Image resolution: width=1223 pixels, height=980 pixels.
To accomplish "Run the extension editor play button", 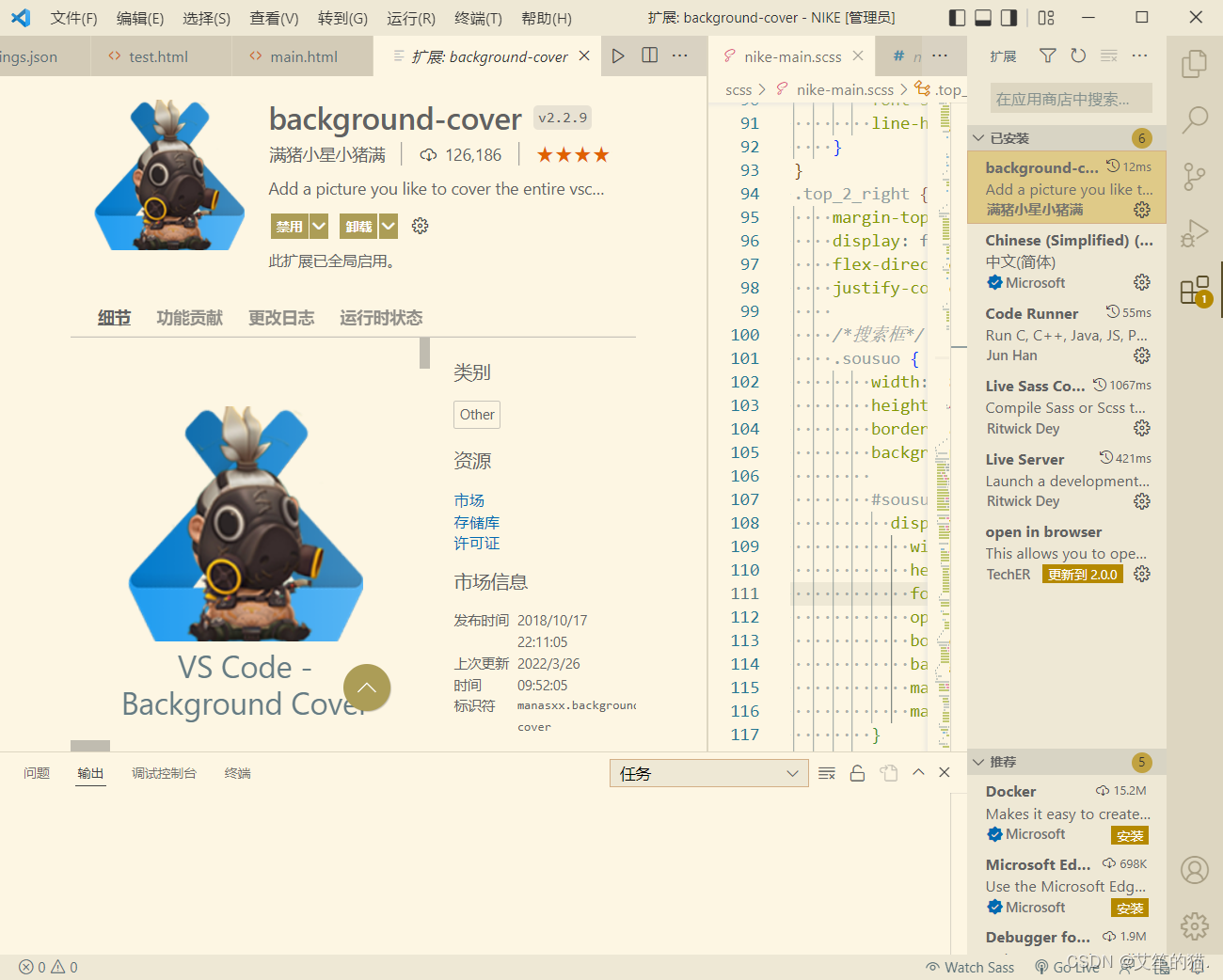I will pos(618,56).
